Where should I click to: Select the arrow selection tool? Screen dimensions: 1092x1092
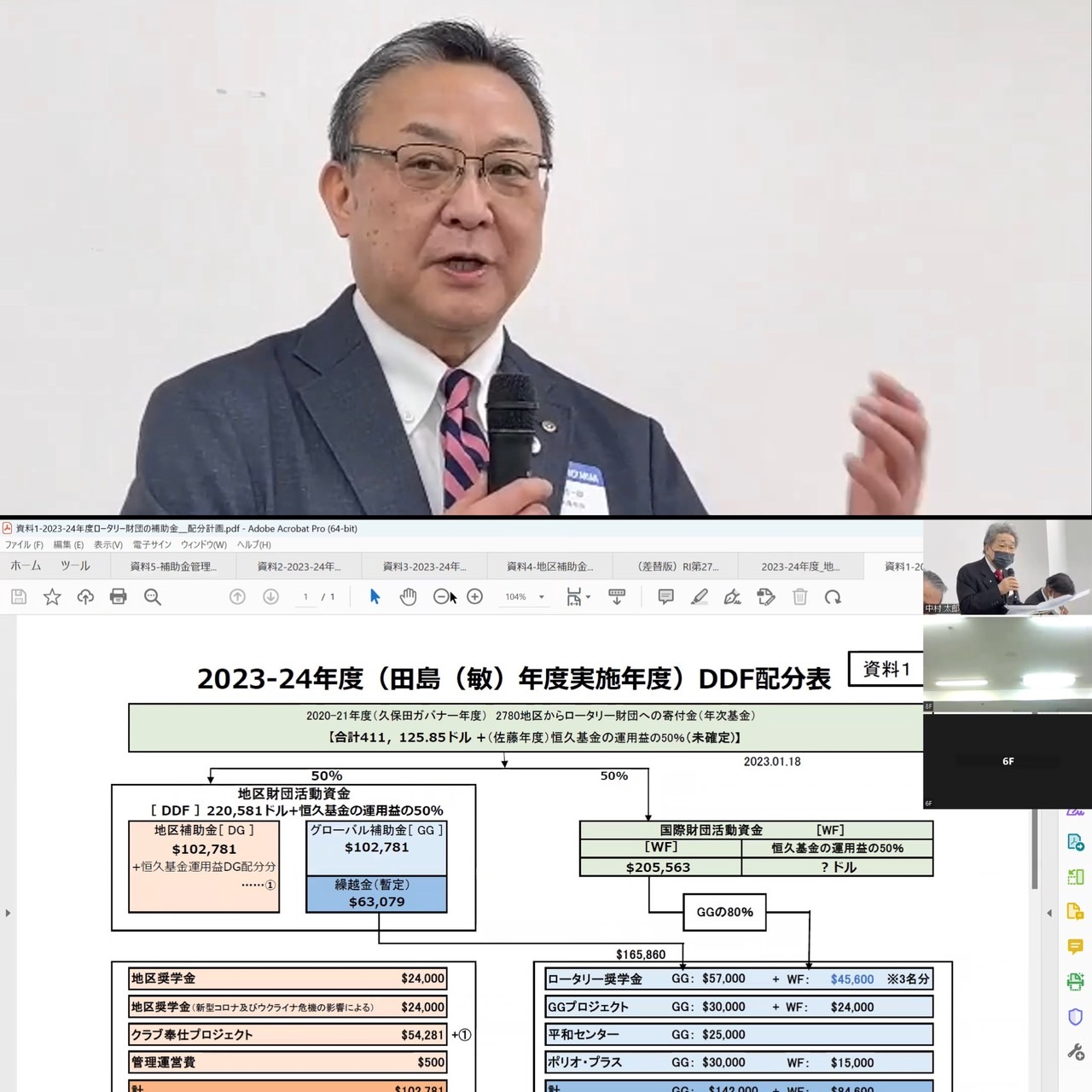(x=375, y=597)
